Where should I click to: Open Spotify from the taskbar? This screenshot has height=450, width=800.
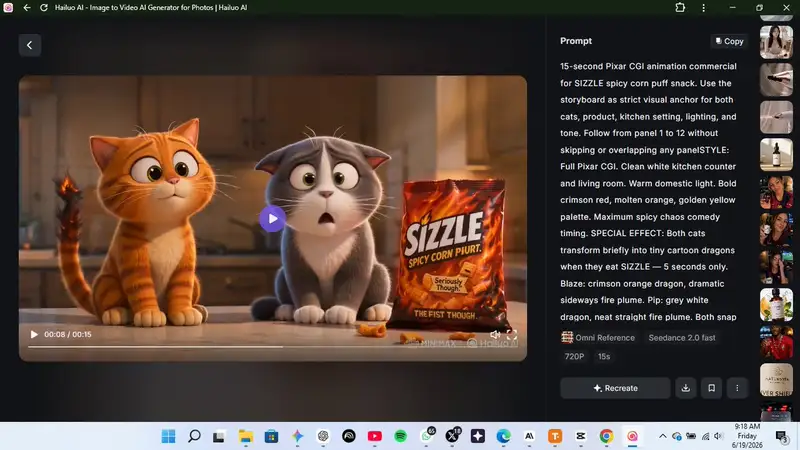pyautogui.click(x=401, y=436)
